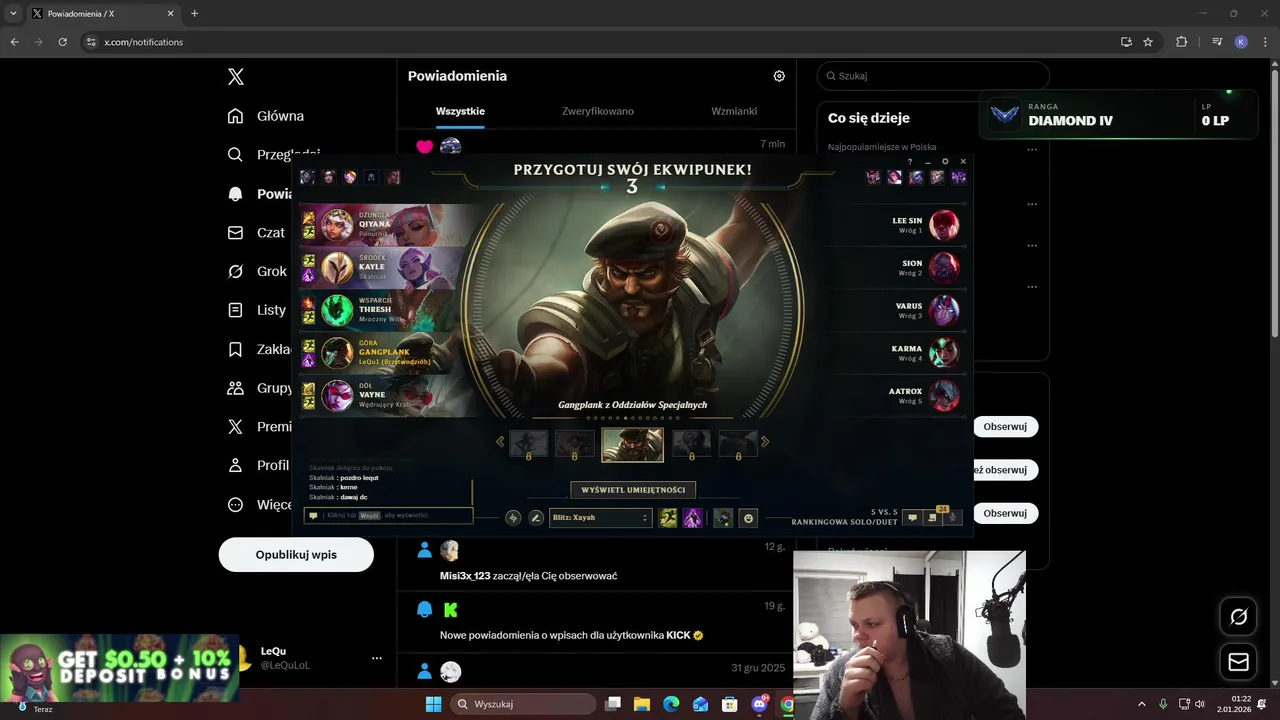Open the LeQu account menu dots
Image resolution: width=1280 pixels, height=720 pixels.
coord(377,658)
